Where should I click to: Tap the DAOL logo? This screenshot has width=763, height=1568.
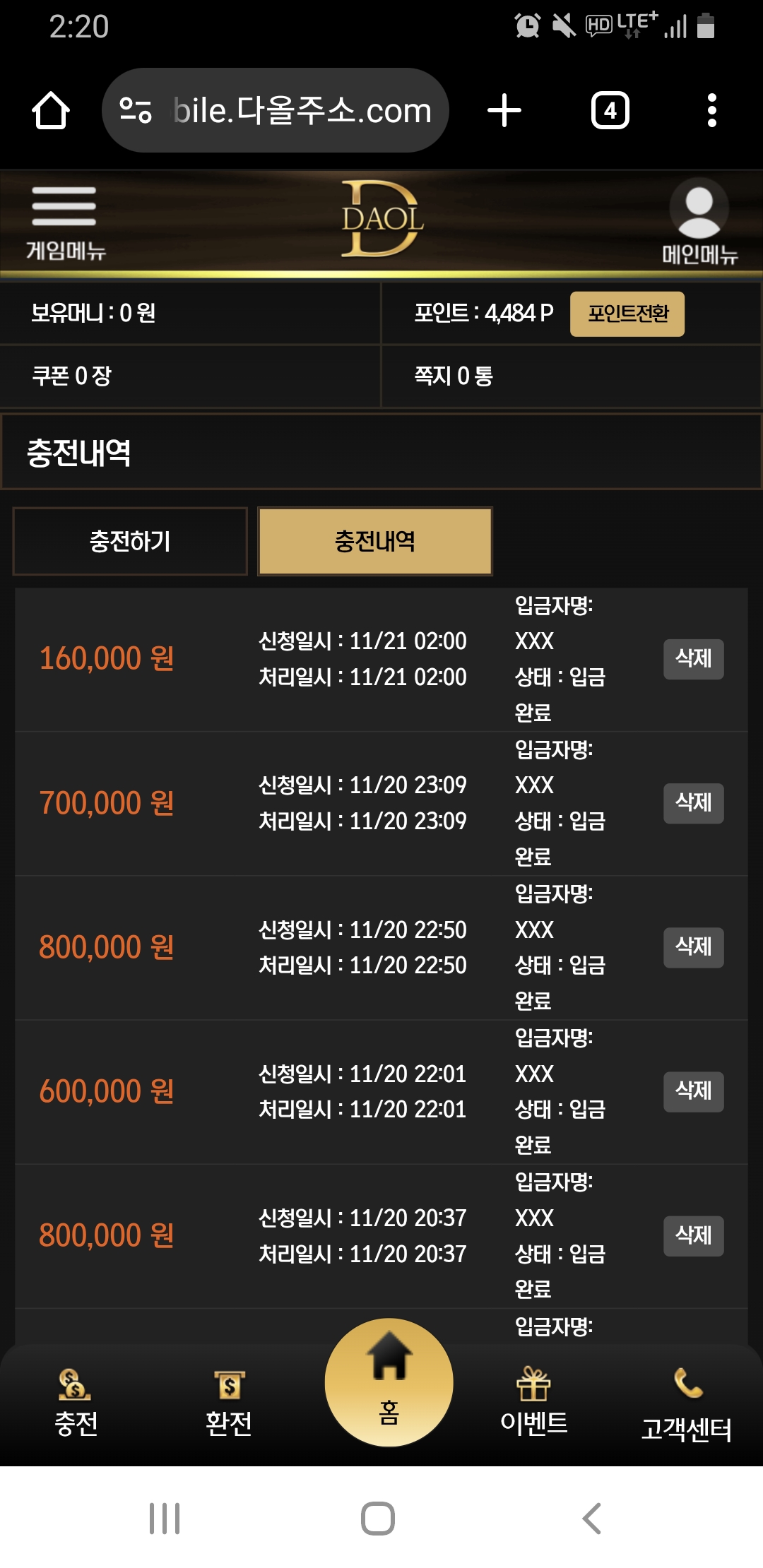[381, 219]
